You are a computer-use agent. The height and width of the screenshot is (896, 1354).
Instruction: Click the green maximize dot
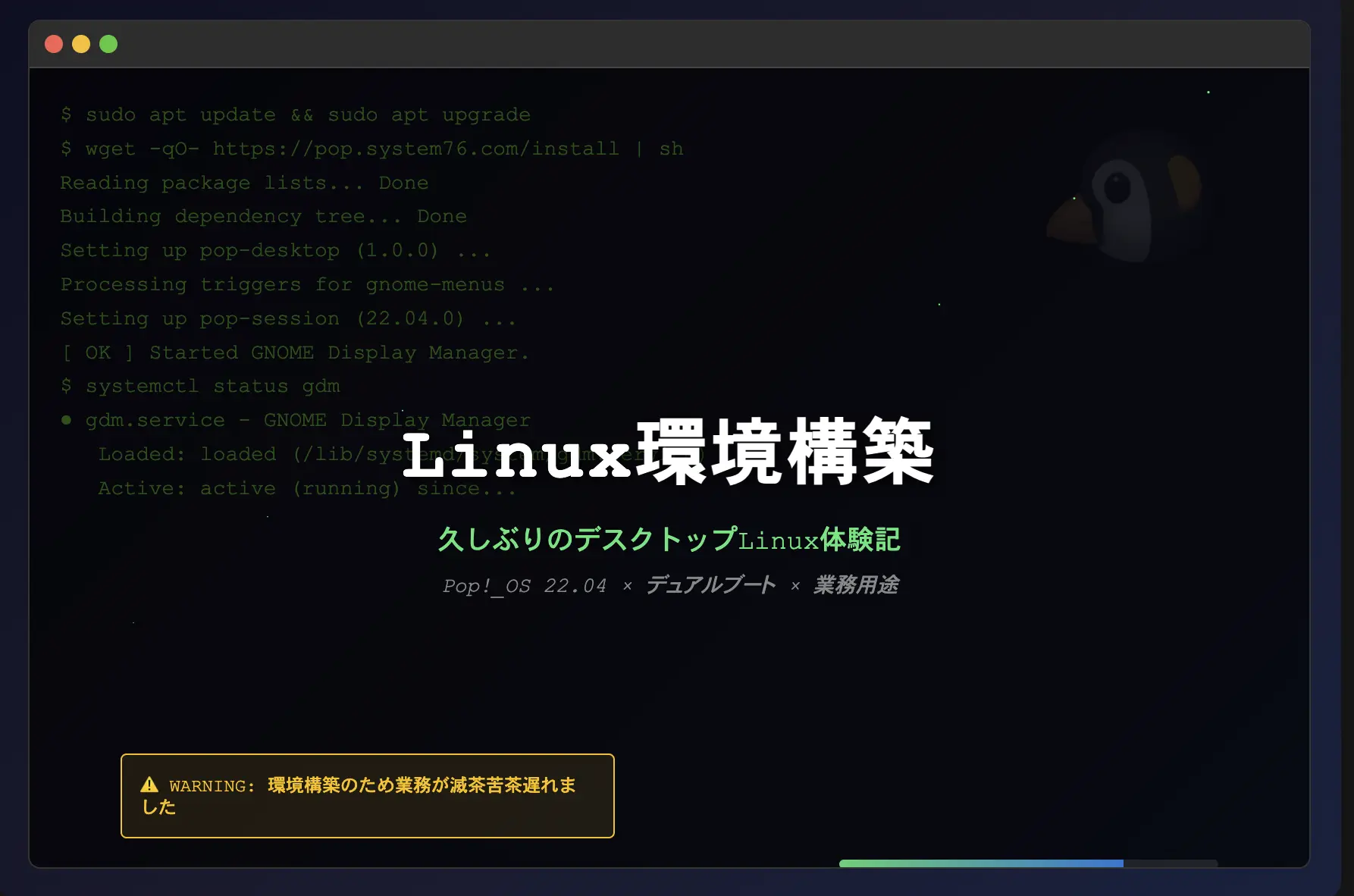click(x=108, y=44)
